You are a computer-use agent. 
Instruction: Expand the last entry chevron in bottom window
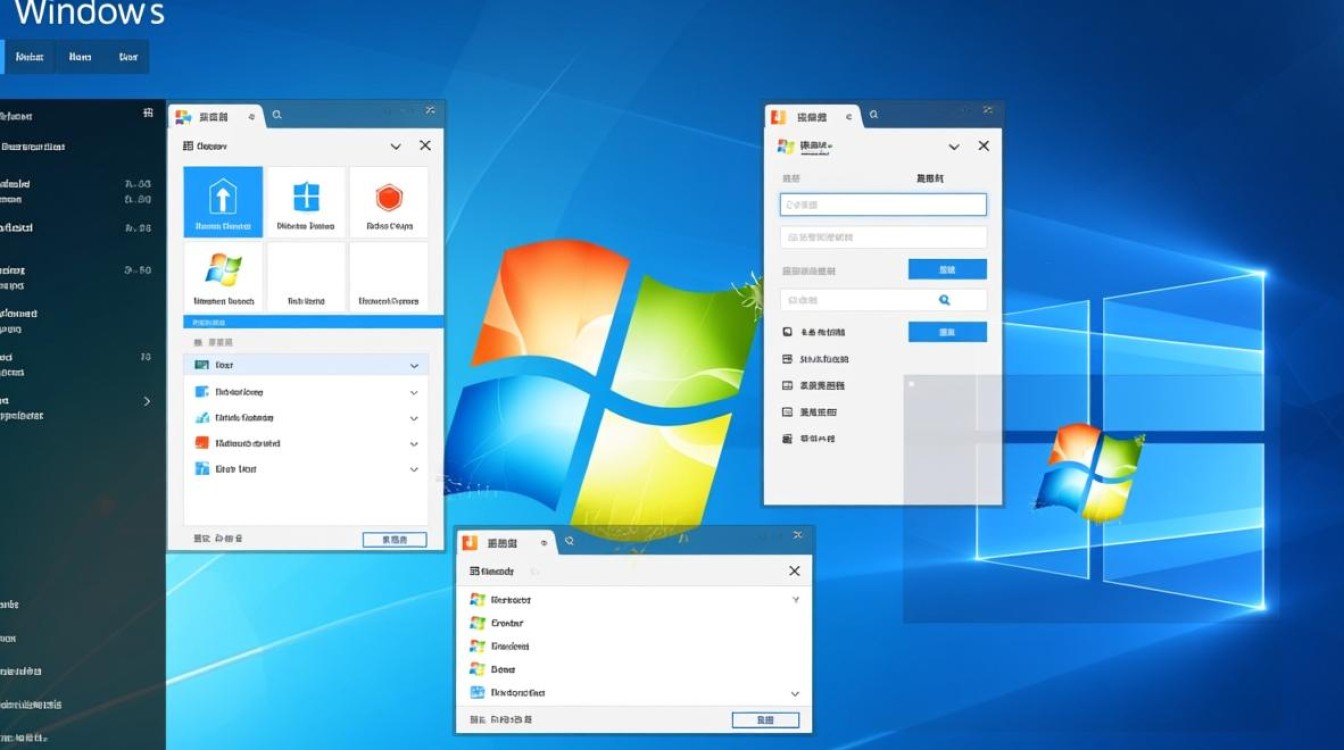pos(795,693)
